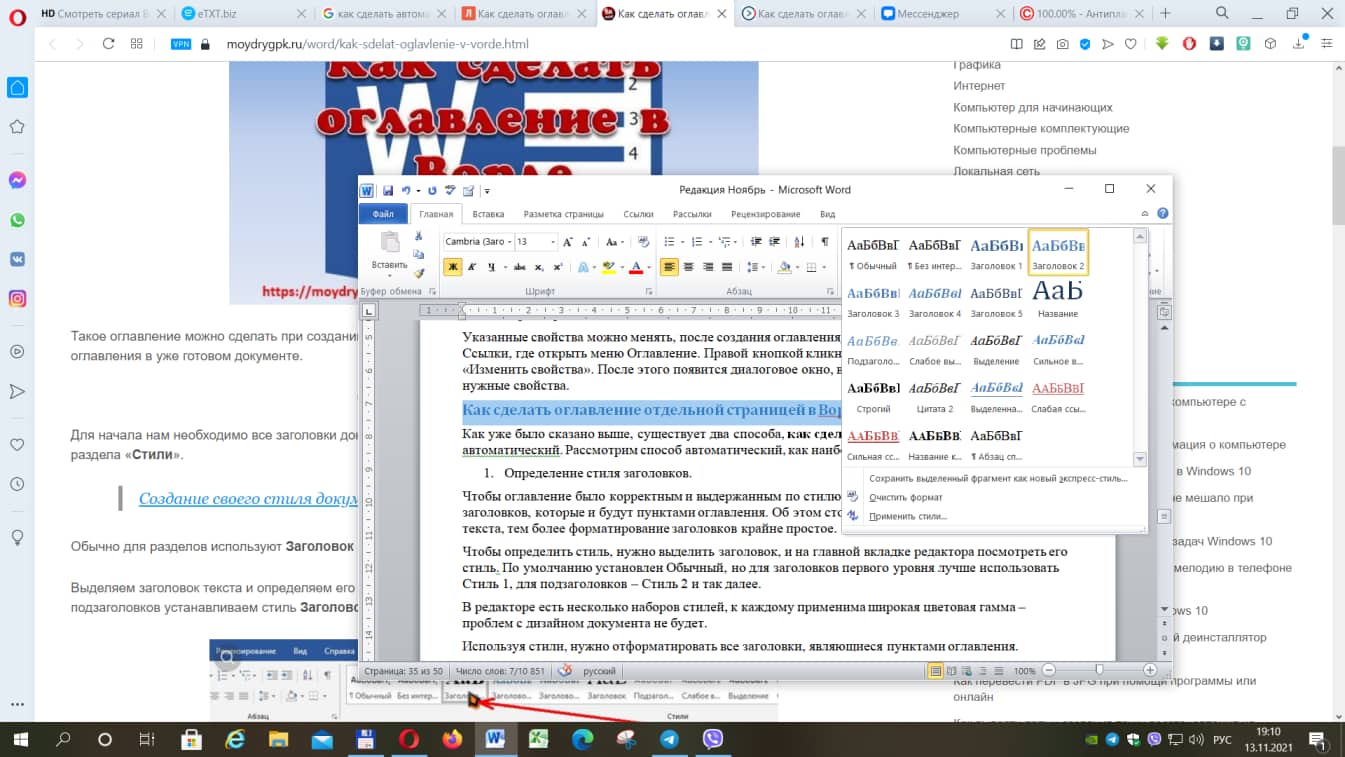Click the sort A-Z icon
The height and width of the screenshot is (757, 1345).
800,242
